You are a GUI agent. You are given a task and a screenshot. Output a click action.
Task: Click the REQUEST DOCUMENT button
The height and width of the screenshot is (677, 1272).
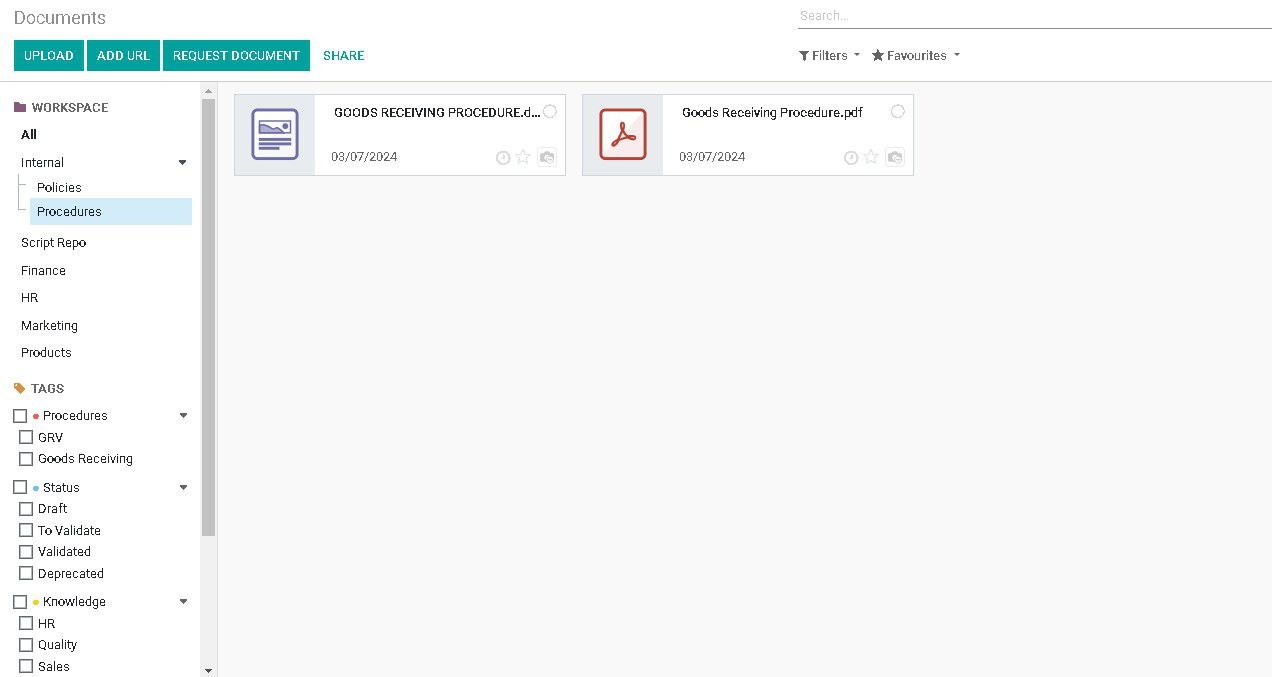point(236,55)
